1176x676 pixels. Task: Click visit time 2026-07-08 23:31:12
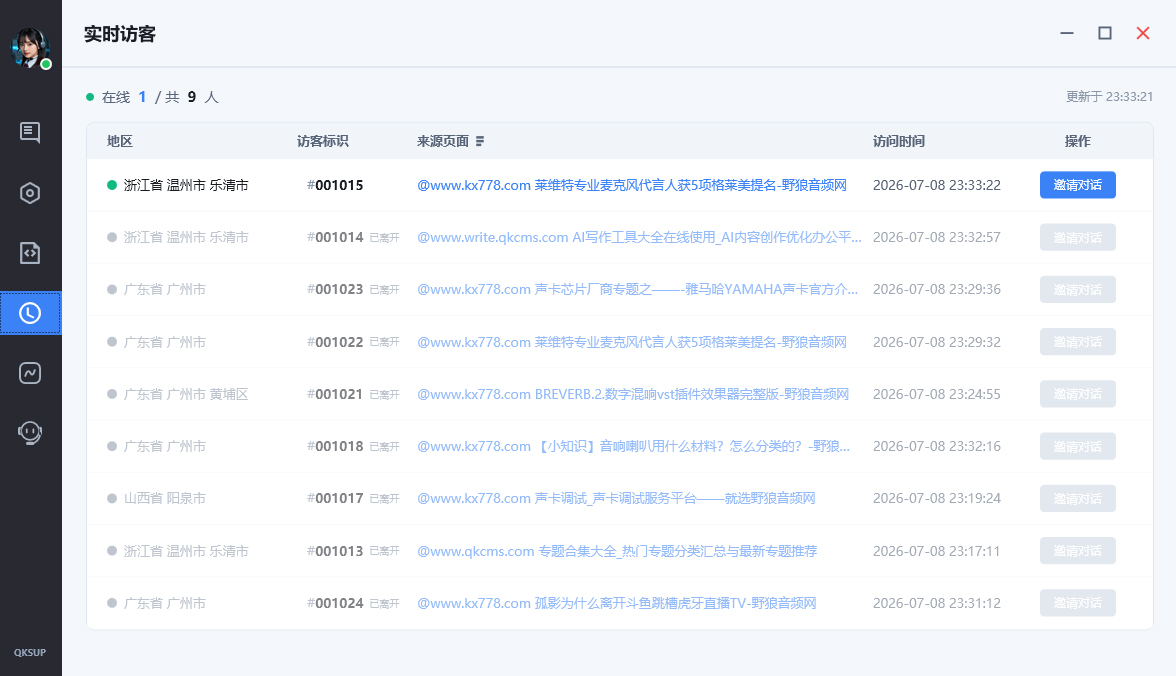[x=937, y=603]
